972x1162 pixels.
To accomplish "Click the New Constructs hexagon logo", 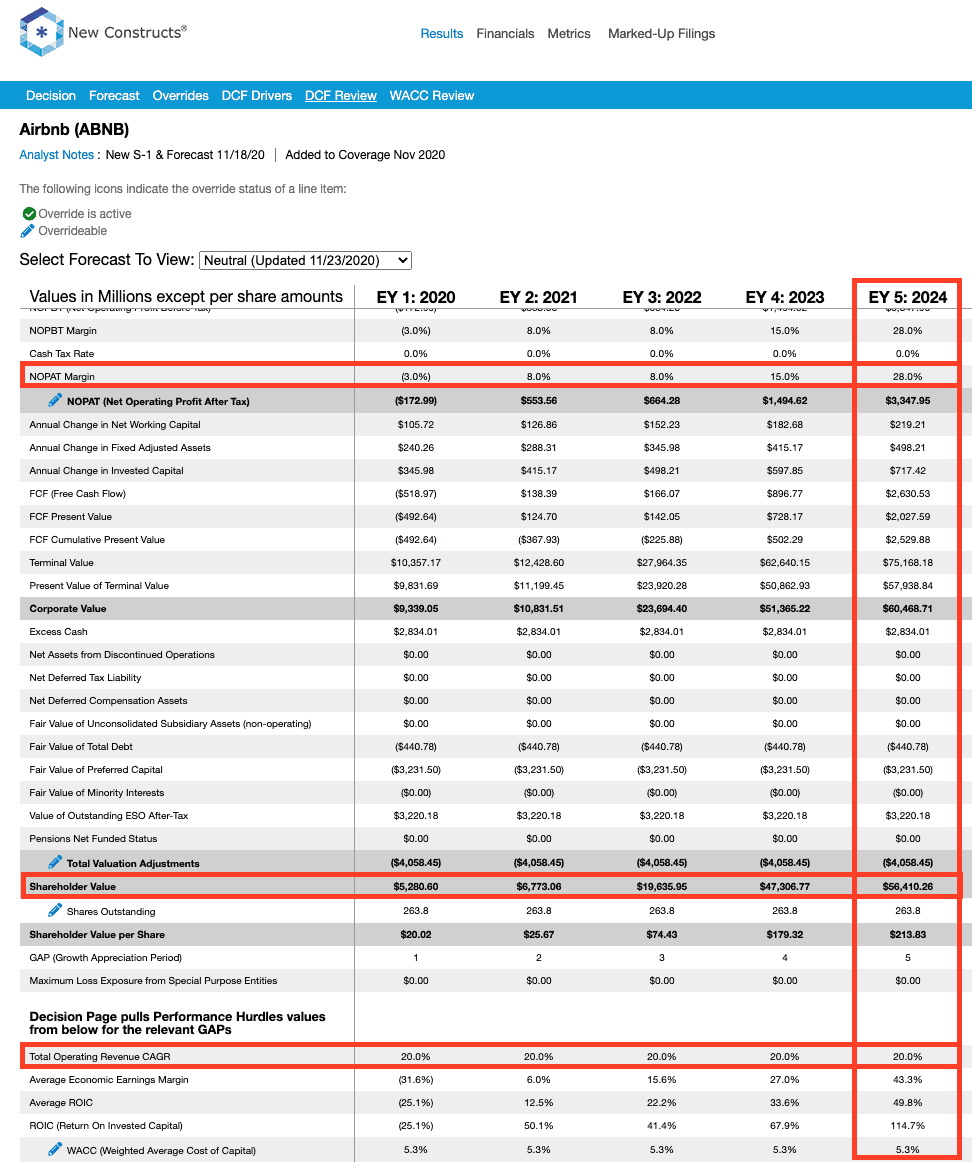I will pos(41,32).
